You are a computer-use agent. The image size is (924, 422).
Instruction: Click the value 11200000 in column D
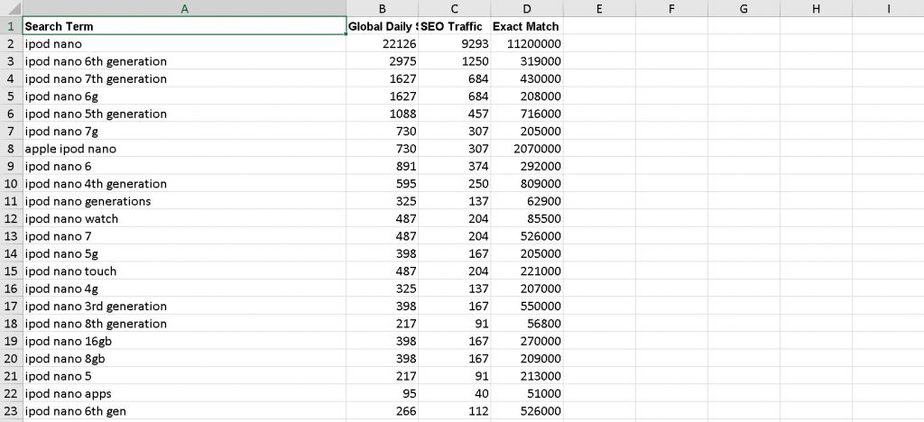[527, 44]
